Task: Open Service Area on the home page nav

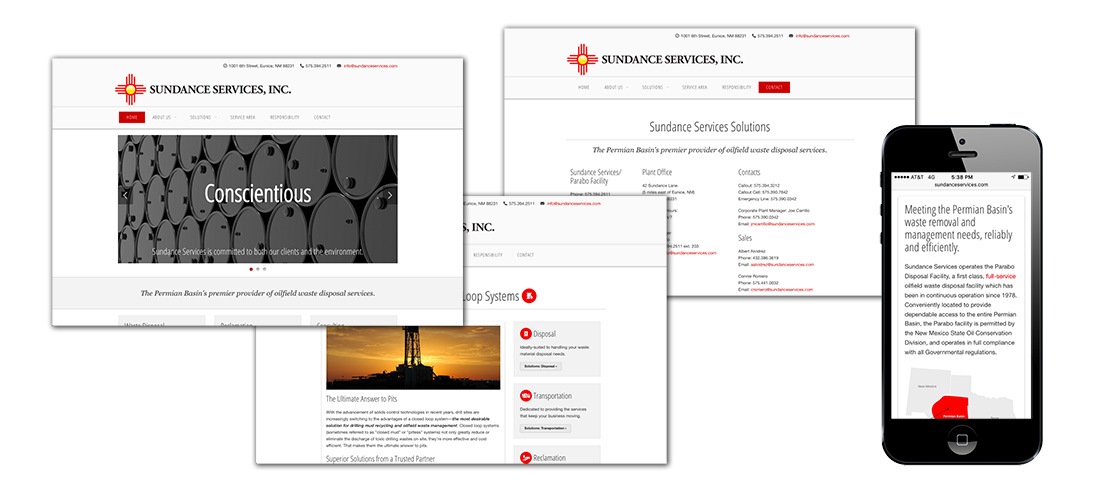Action: coord(243,117)
